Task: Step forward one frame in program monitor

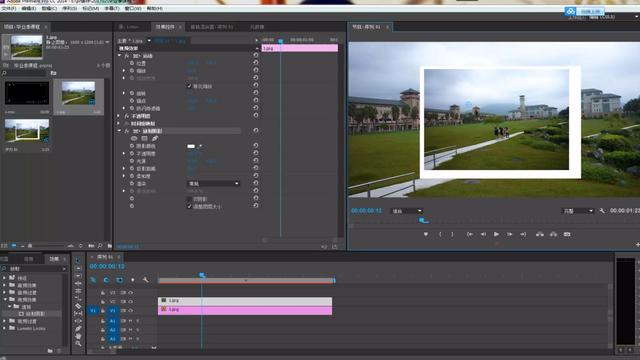Action: tap(510, 234)
